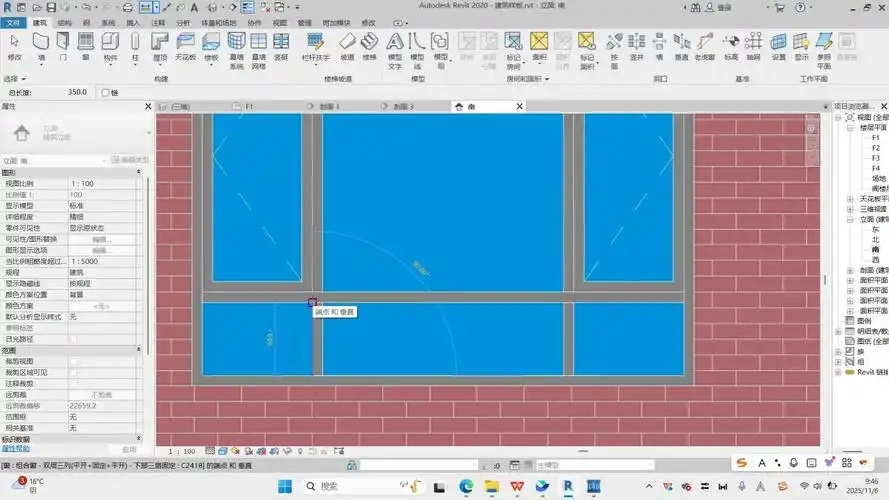
Task: Toggle the 注释裁剪 checkbox
Action: (x=74, y=384)
